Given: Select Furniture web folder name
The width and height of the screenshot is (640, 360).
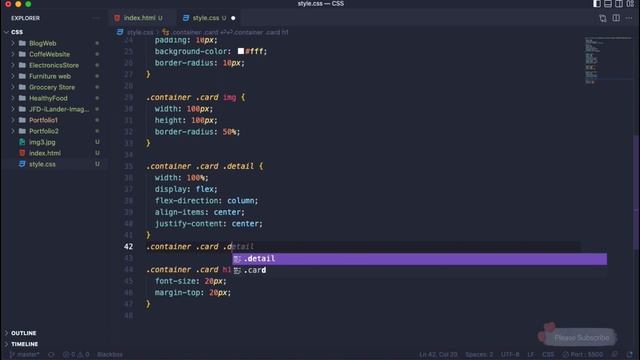Looking at the screenshot, I should tap(50, 76).
